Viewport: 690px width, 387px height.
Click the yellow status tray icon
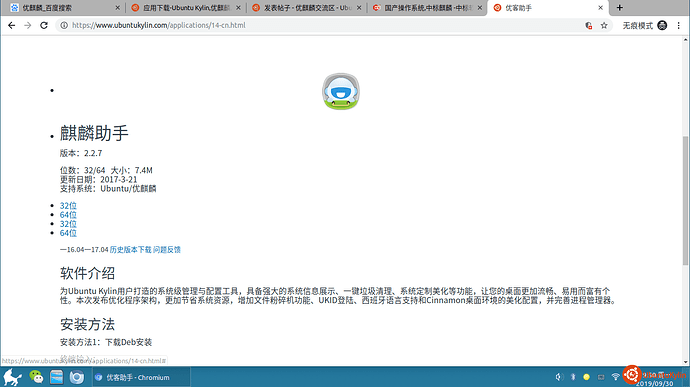point(586,377)
